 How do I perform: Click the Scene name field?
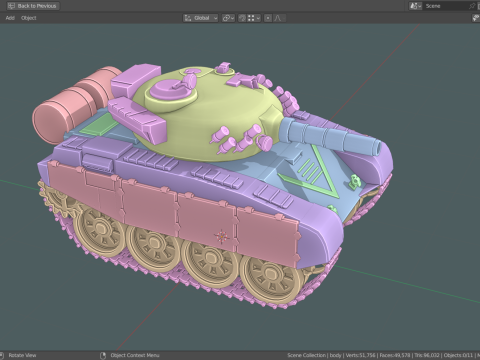point(445,6)
